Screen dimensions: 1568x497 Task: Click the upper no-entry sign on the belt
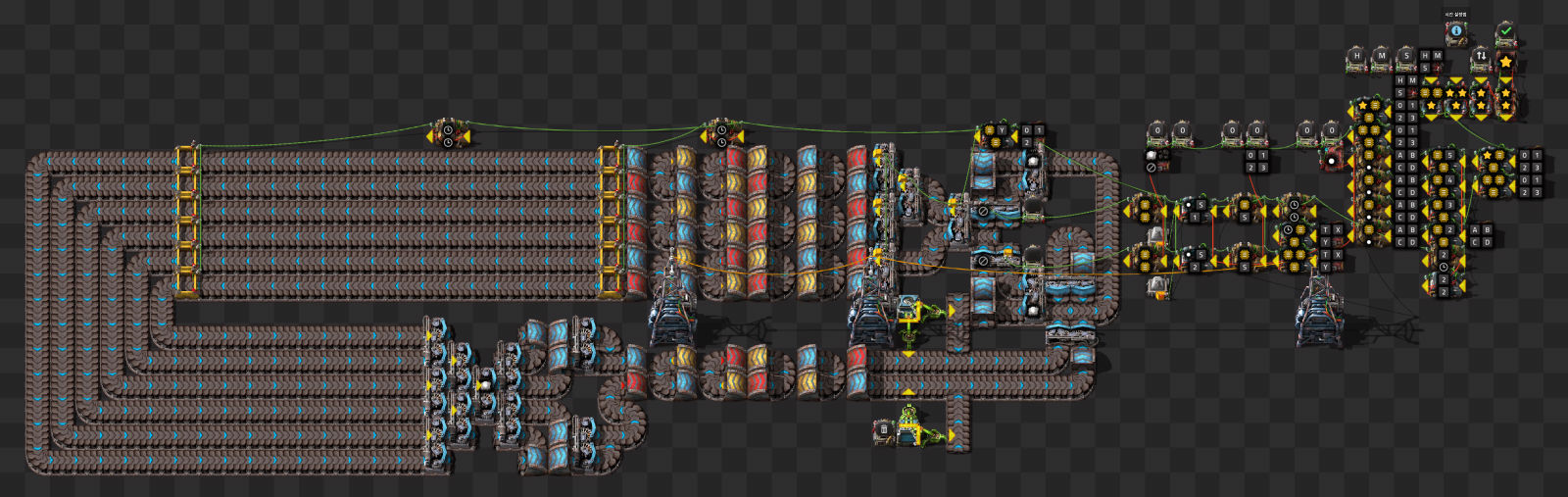982,211
